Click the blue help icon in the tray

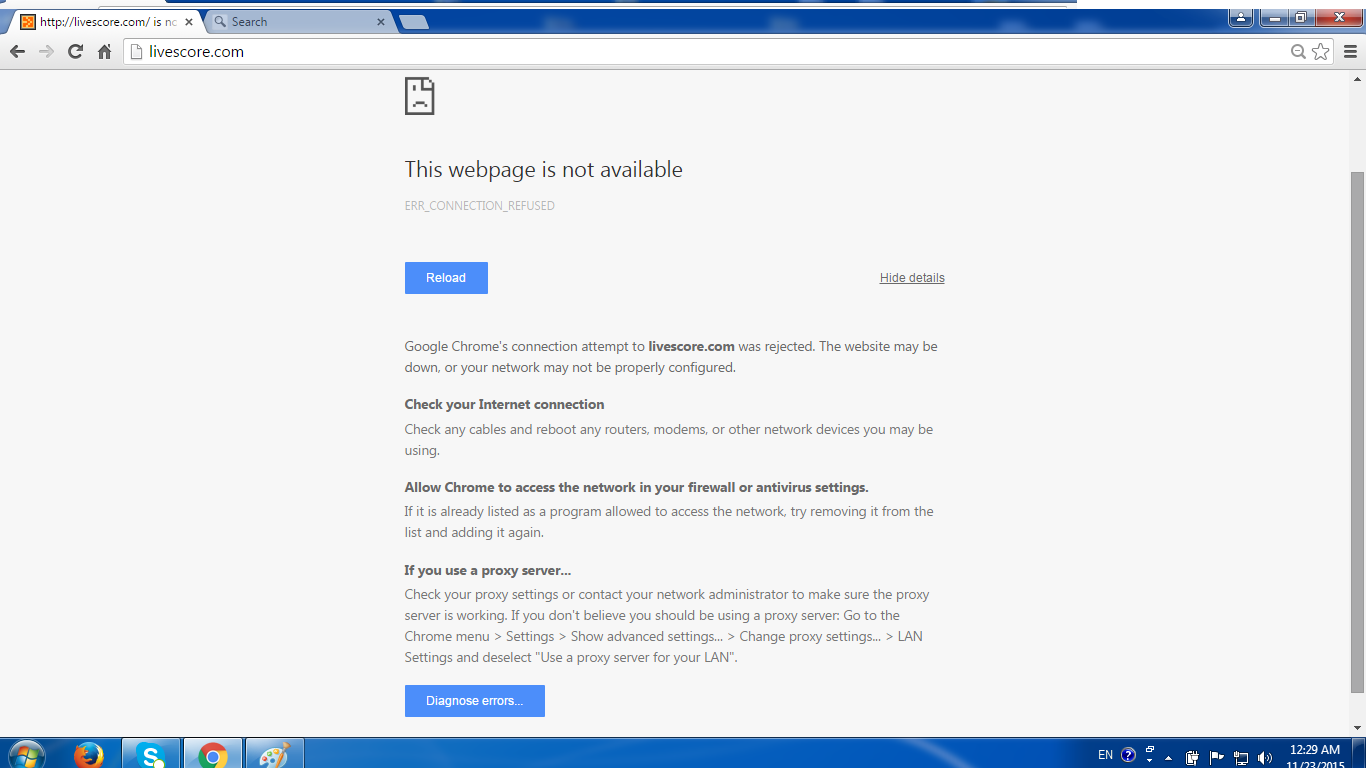pyautogui.click(x=1129, y=755)
